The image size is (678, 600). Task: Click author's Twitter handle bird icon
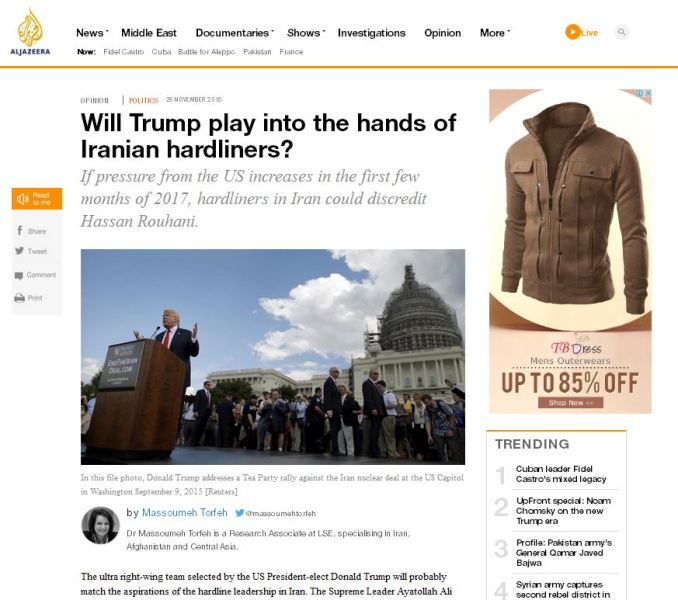240,513
